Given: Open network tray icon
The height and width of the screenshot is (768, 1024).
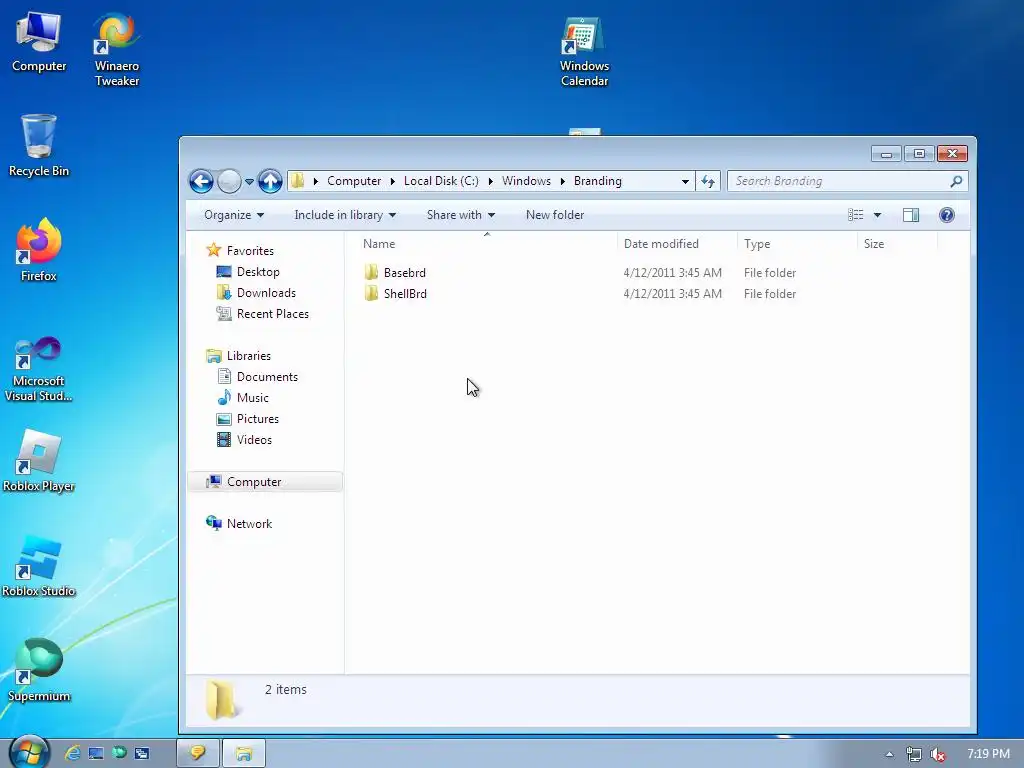Looking at the screenshot, I should click(914, 754).
